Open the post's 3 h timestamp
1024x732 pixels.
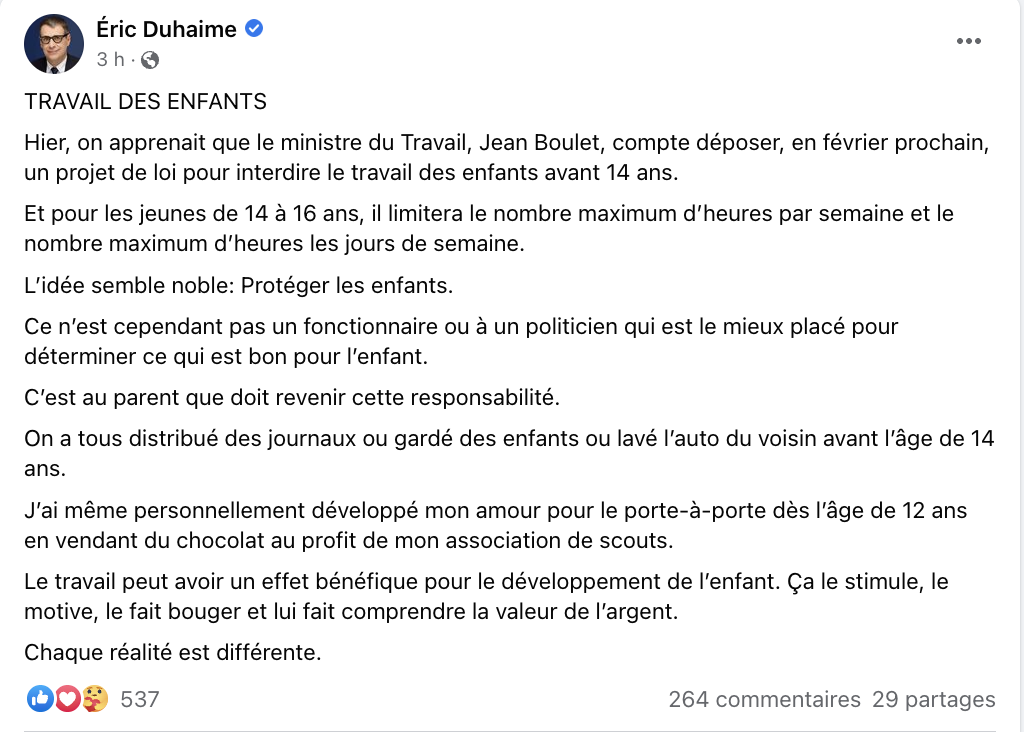pyautogui.click(x=110, y=59)
